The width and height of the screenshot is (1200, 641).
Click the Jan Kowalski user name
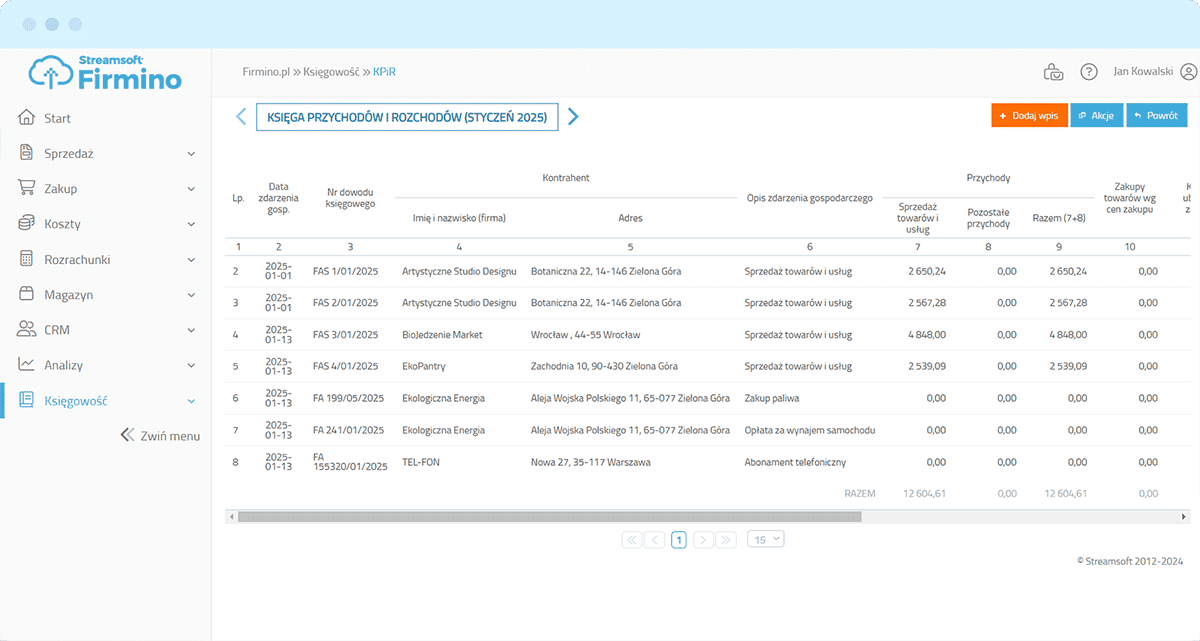(x=1143, y=72)
